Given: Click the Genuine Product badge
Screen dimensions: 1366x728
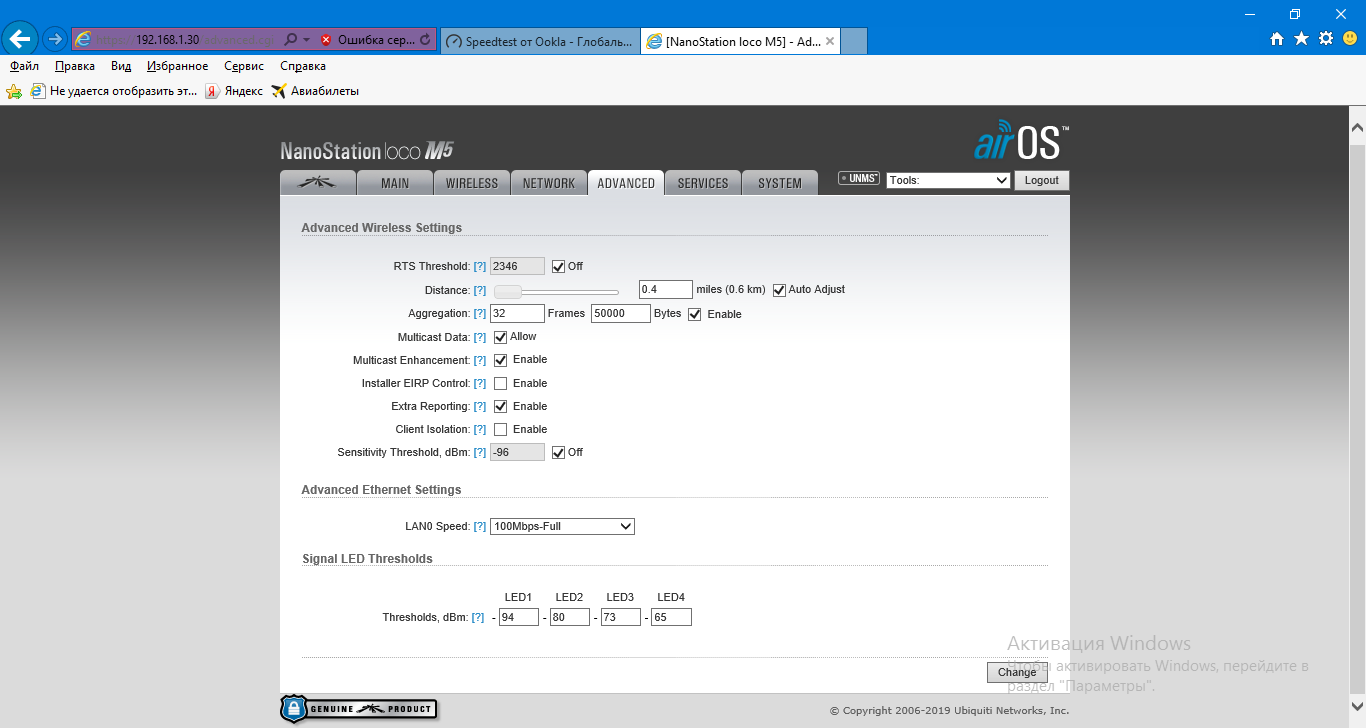Looking at the screenshot, I should tap(358, 709).
